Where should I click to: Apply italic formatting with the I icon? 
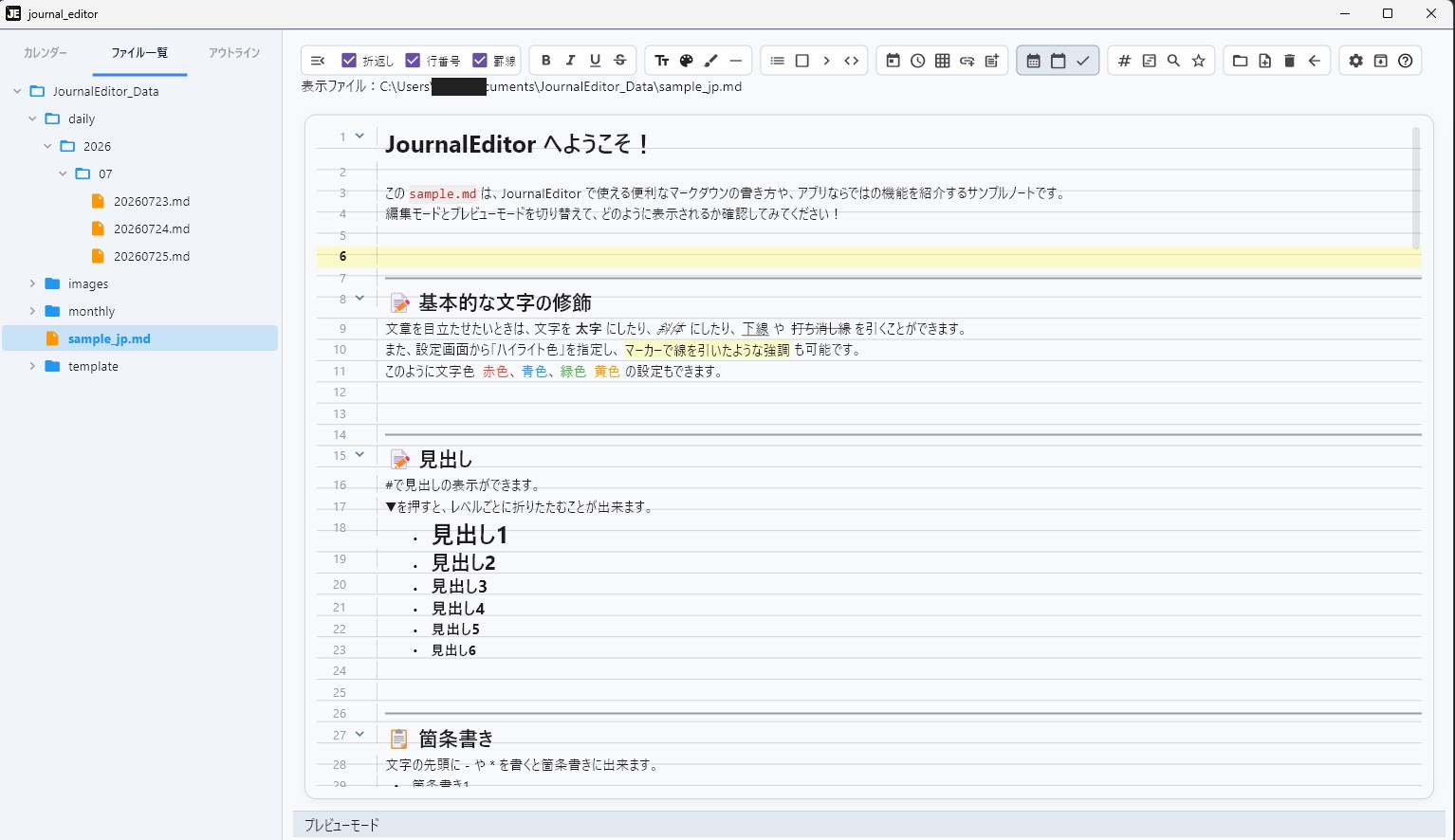pyautogui.click(x=571, y=61)
